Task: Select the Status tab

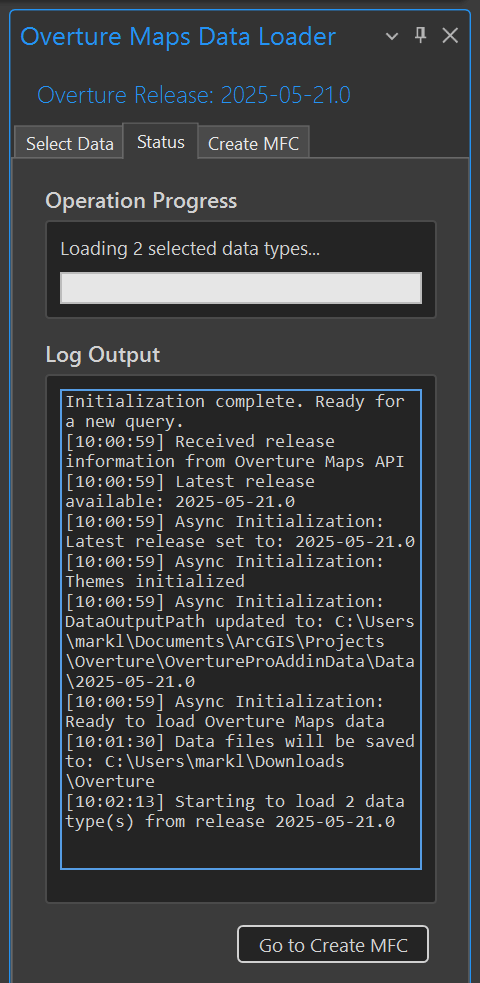Action: coord(161,142)
